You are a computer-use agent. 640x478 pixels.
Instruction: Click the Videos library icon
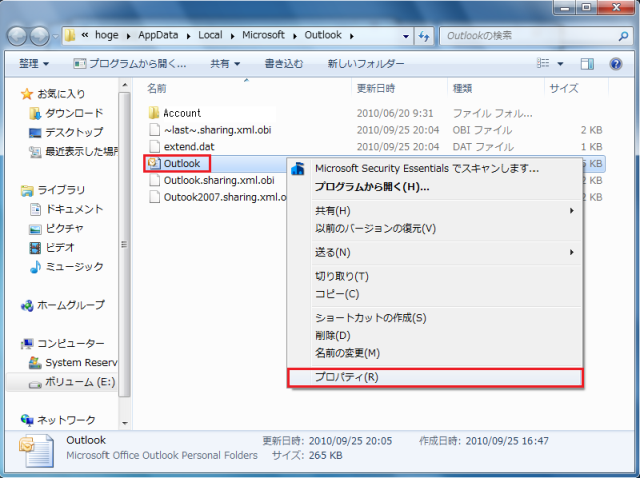click(36, 247)
